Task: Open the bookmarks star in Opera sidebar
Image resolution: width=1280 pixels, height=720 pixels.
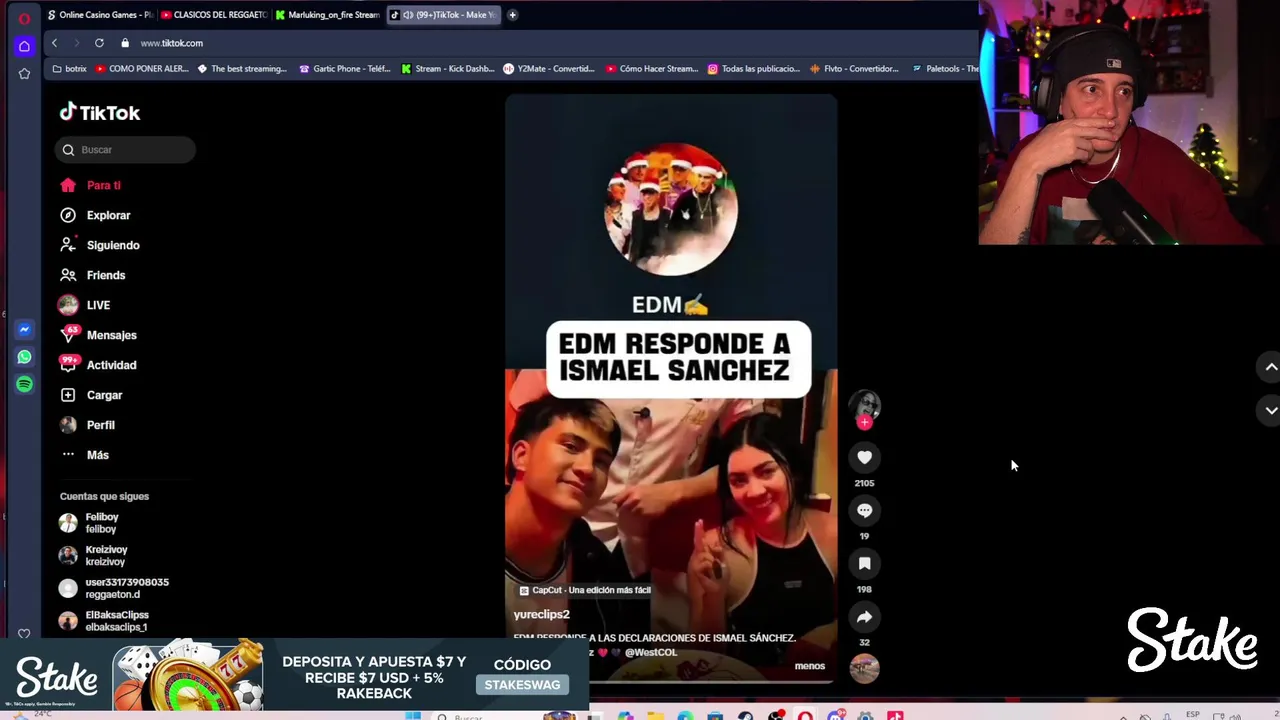Action: 24,74
